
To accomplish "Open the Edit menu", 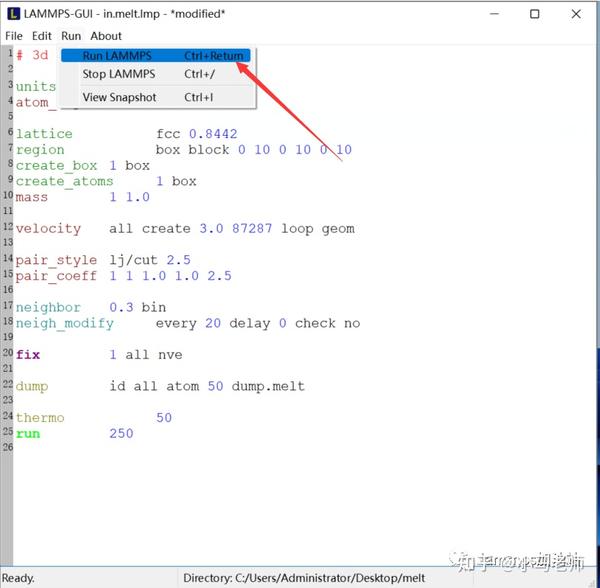I will 41,36.
